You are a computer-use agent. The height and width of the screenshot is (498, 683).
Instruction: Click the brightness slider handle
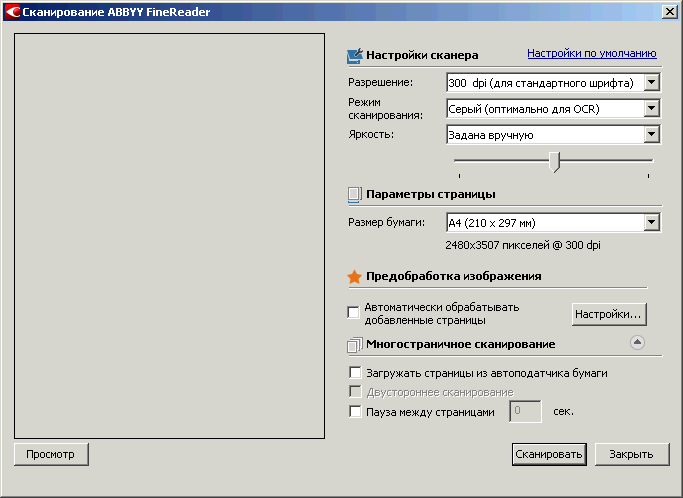coord(554,162)
